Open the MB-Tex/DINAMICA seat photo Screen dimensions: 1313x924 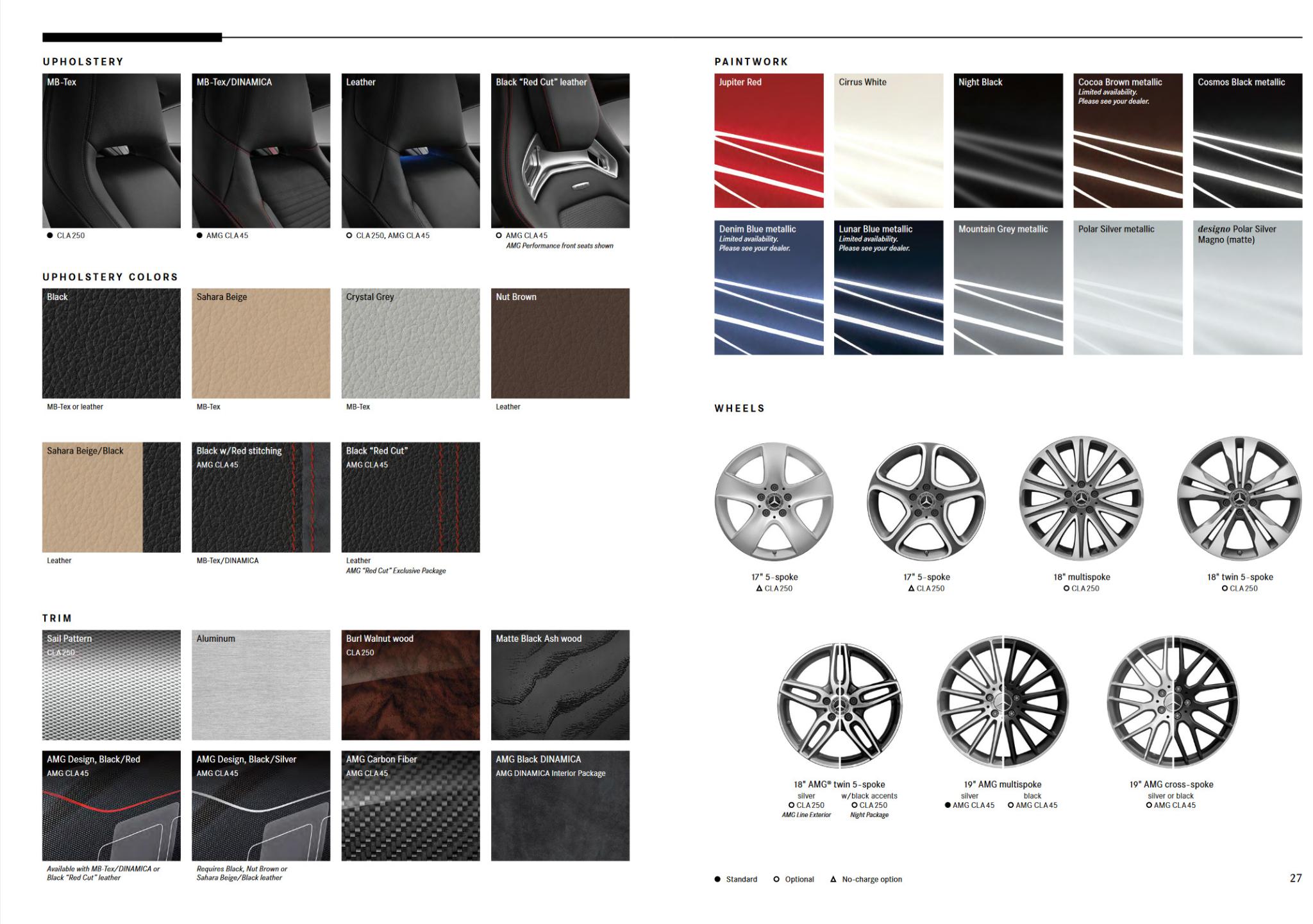261,151
